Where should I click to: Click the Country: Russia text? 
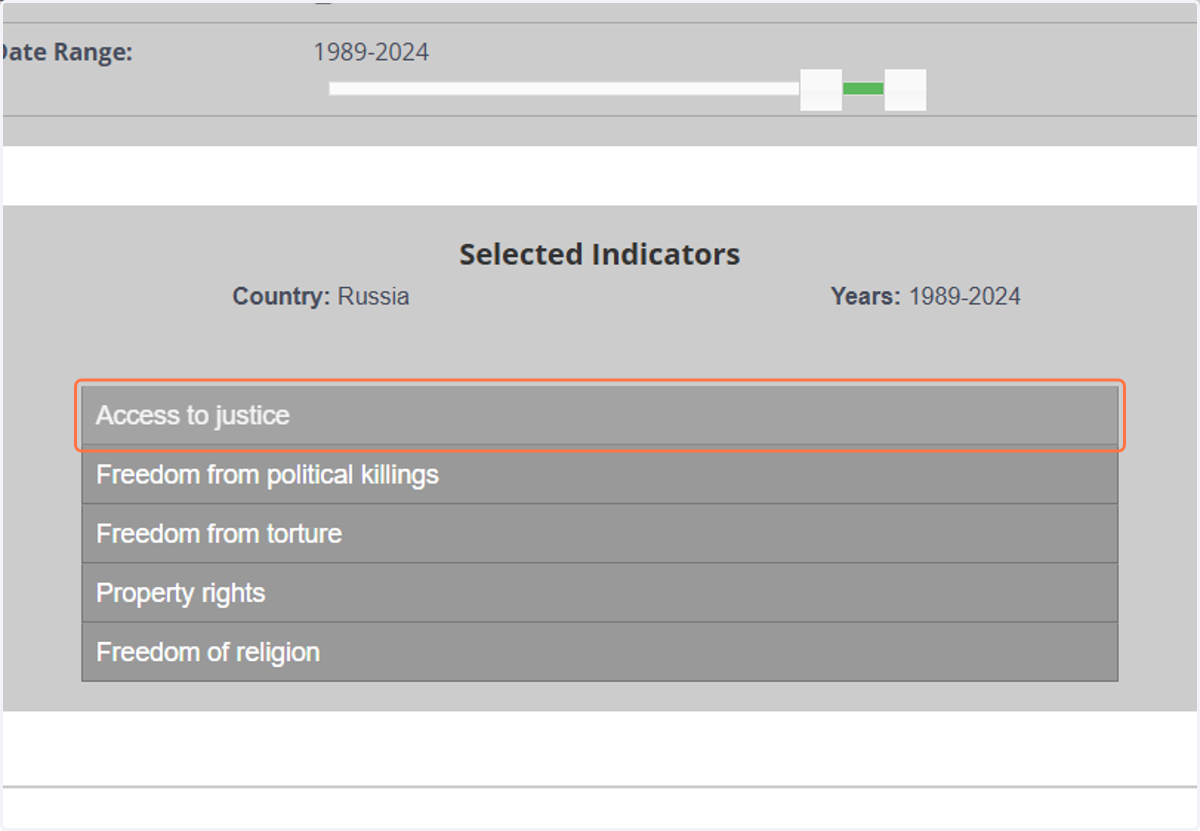pyautogui.click(x=321, y=296)
